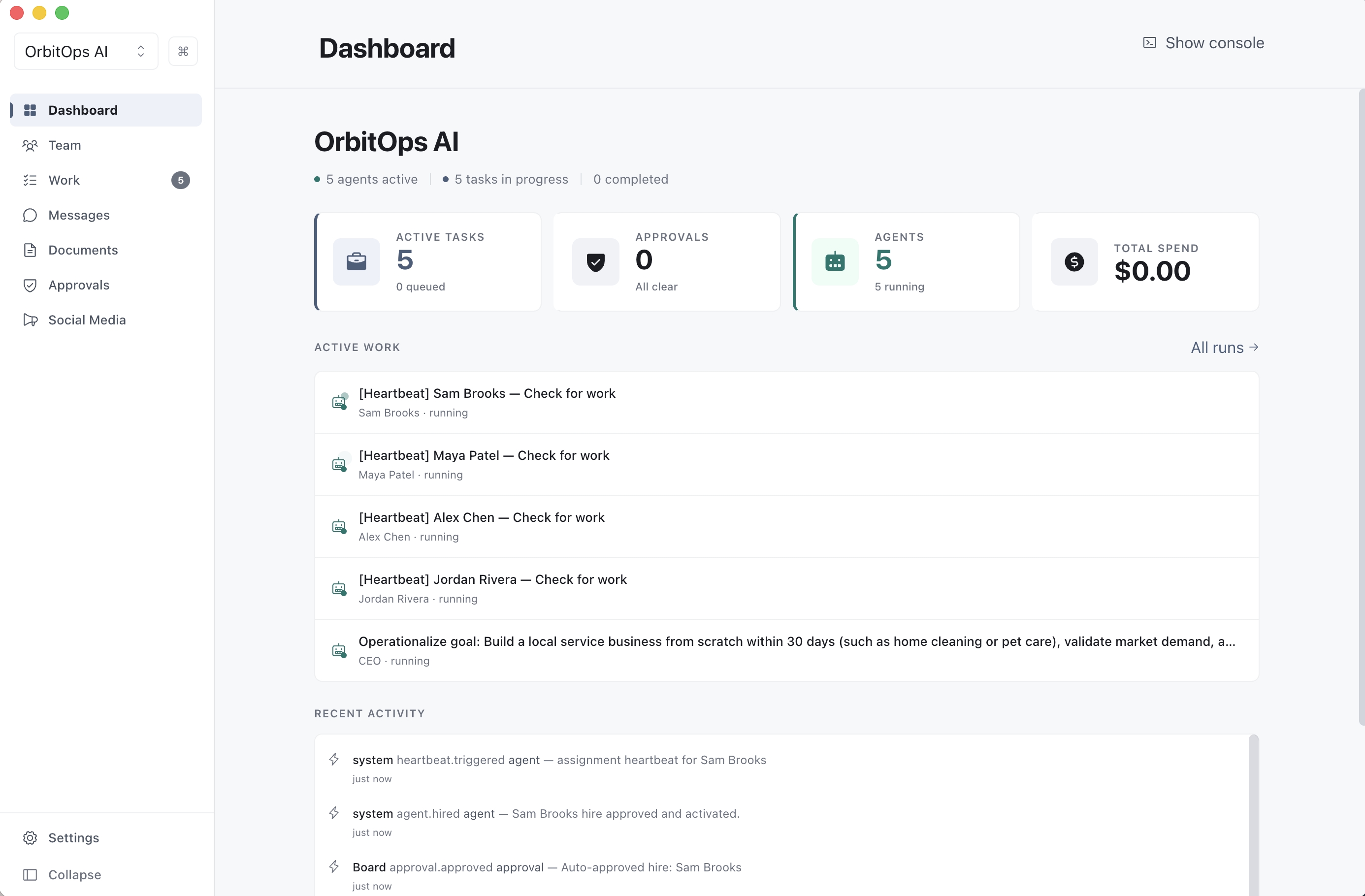This screenshot has height=896, width=1365.
Task: Open Settings in the sidebar
Action: [x=73, y=837]
